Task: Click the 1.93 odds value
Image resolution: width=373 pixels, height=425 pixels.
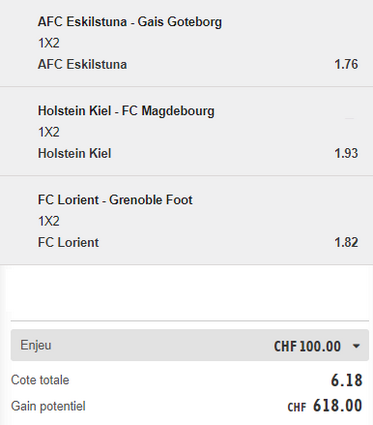Action: [x=346, y=153]
